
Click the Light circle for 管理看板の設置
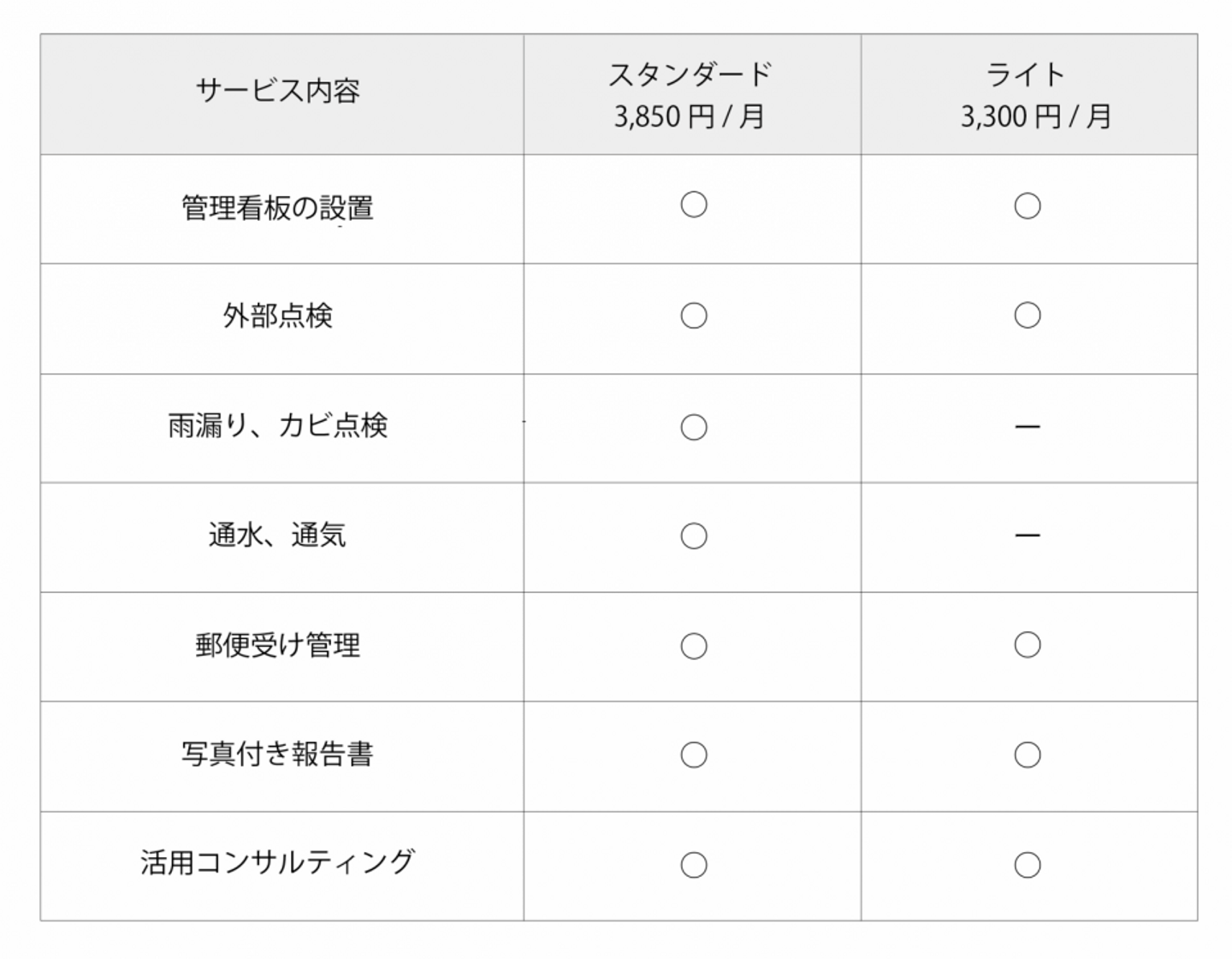(x=1028, y=206)
